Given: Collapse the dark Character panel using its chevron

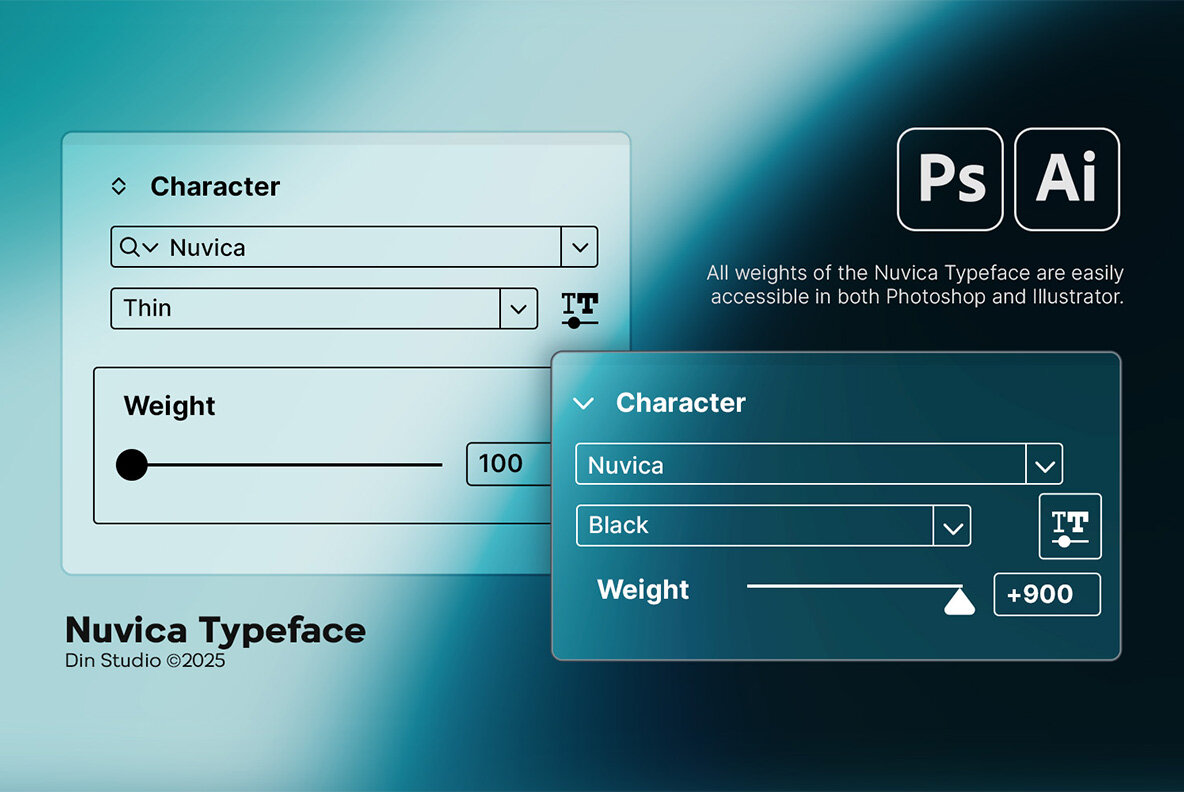Looking at the screenshot, I should pos(583,403).
